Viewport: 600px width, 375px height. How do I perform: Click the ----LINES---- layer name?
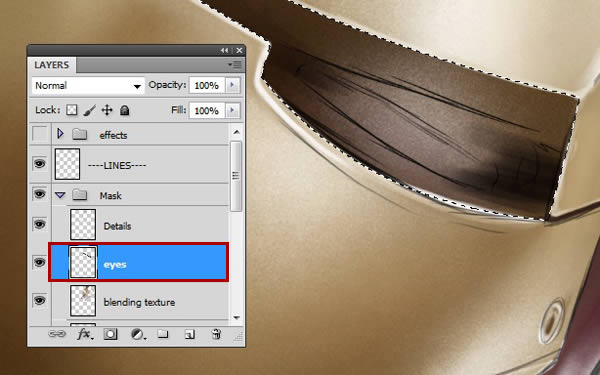pyautogui.click(x=117, y=165)
